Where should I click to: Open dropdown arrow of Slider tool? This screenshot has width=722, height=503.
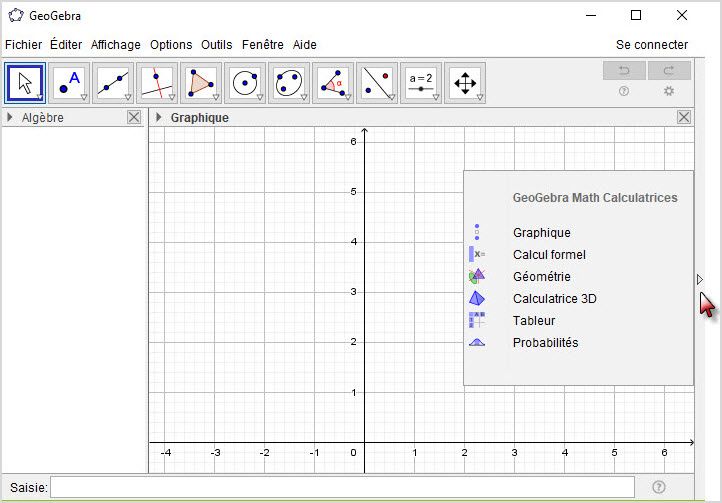[436, 97]
